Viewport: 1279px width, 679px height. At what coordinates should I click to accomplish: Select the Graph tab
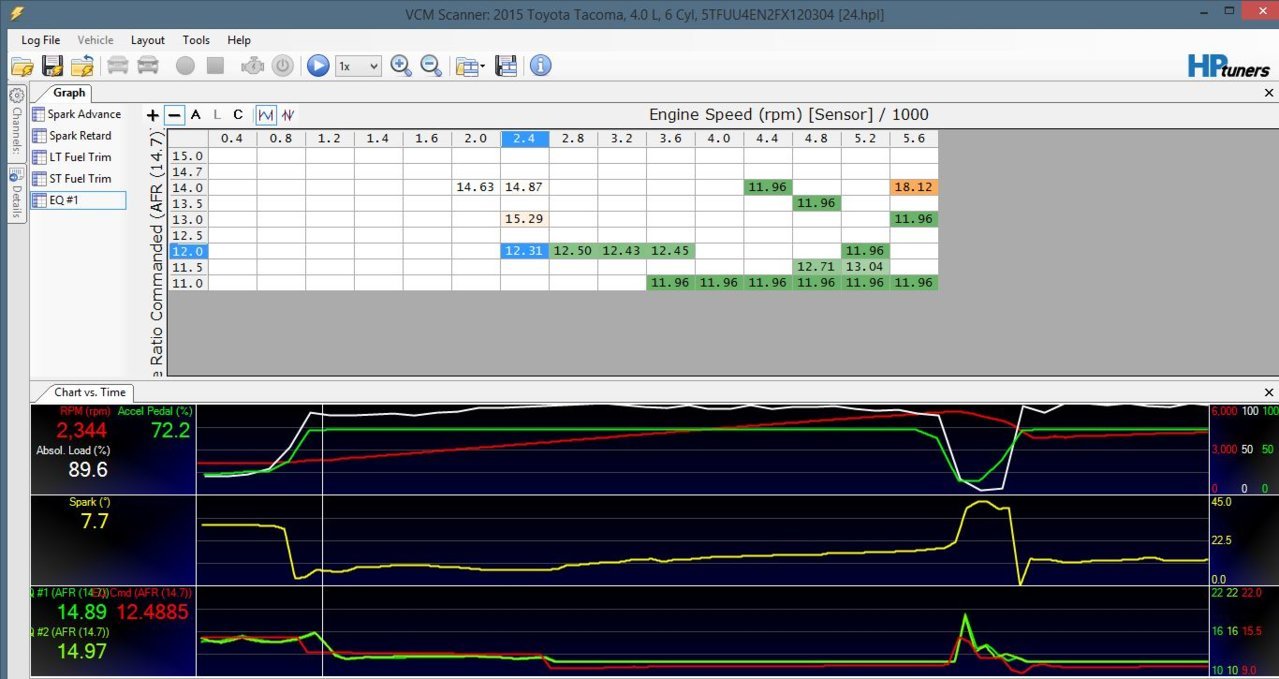(69, 92)
